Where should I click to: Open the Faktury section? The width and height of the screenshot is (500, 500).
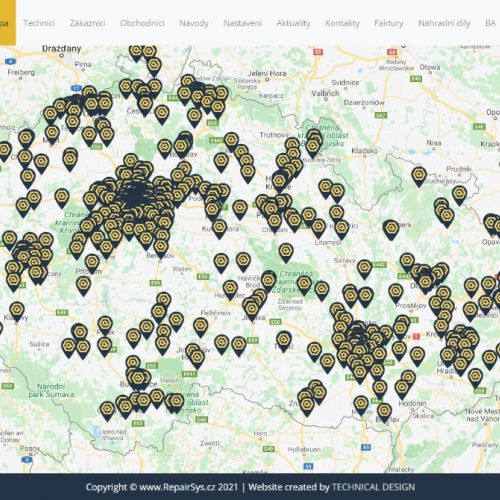coord(389,23)
